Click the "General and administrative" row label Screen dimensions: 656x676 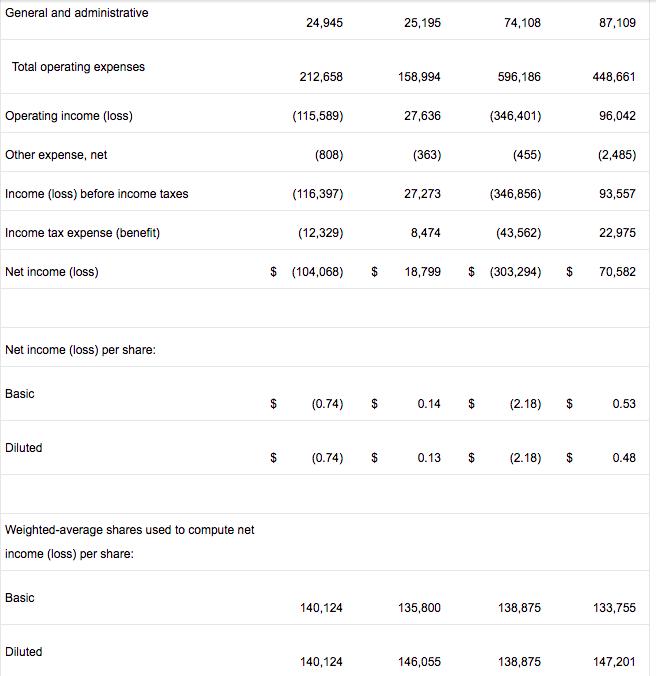76,13
